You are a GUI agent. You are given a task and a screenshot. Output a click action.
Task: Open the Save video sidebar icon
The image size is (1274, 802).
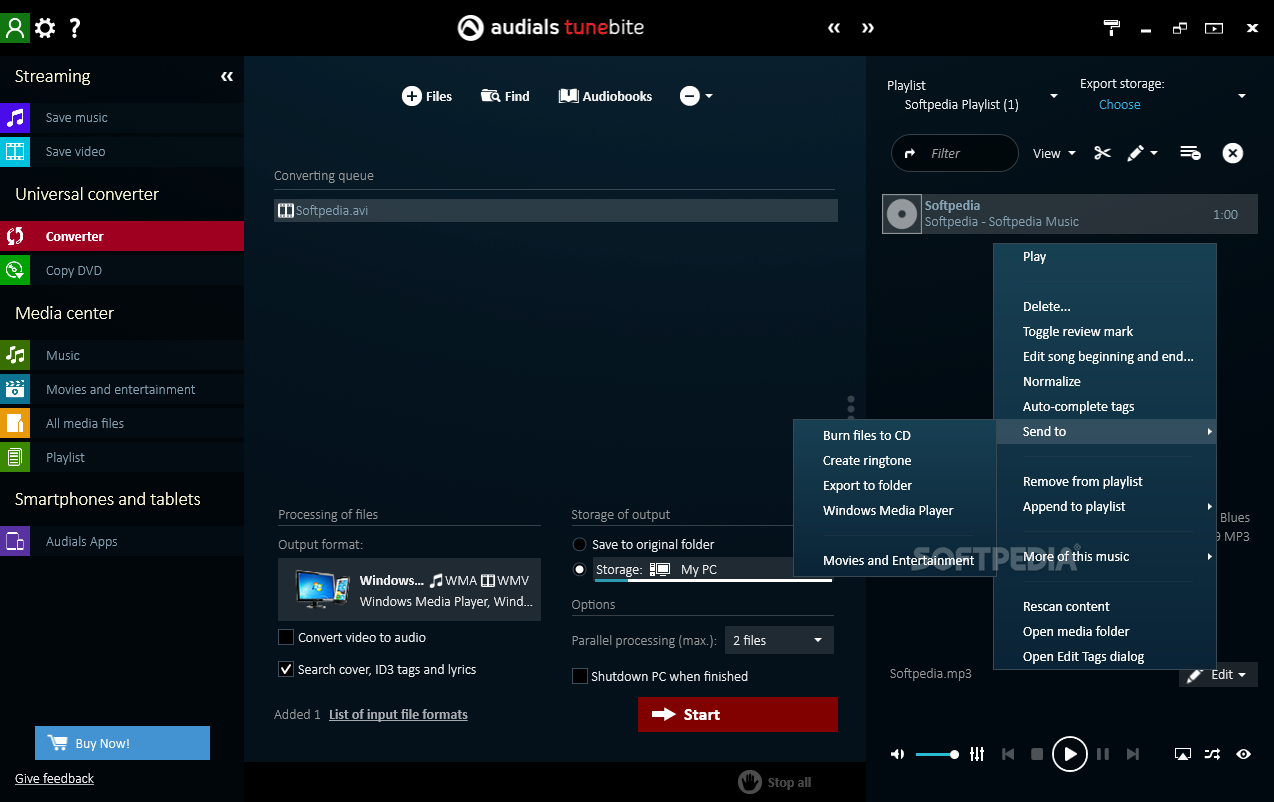[x=15, y=151]
